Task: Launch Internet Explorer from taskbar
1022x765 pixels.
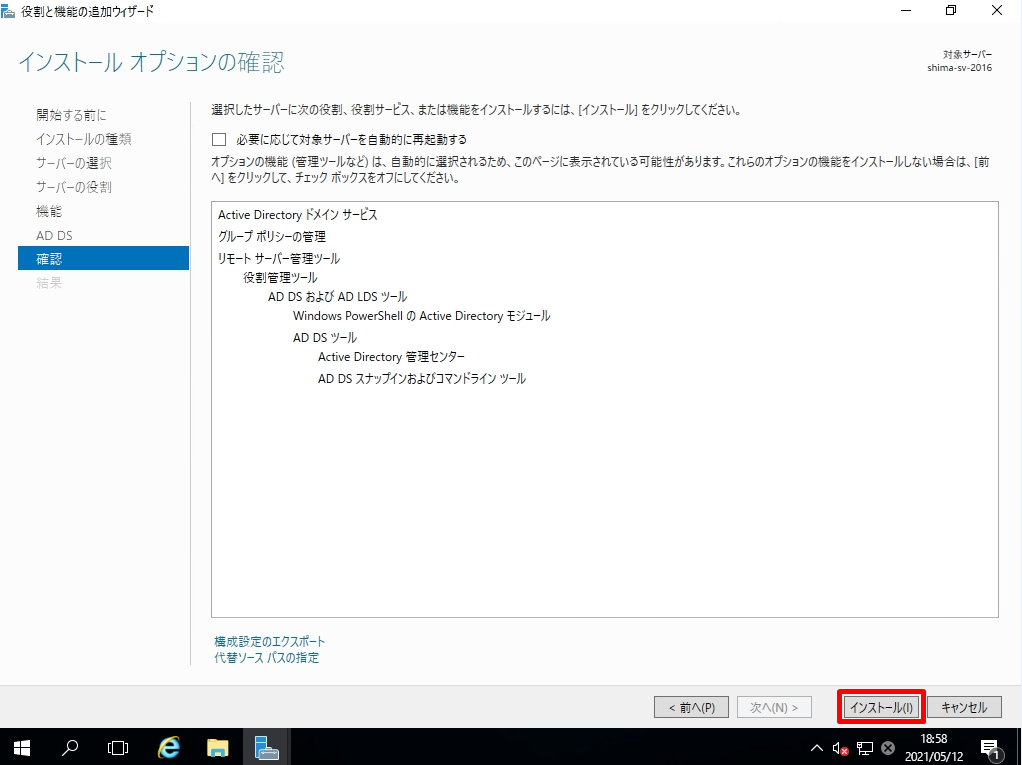Action: point(168,747)
